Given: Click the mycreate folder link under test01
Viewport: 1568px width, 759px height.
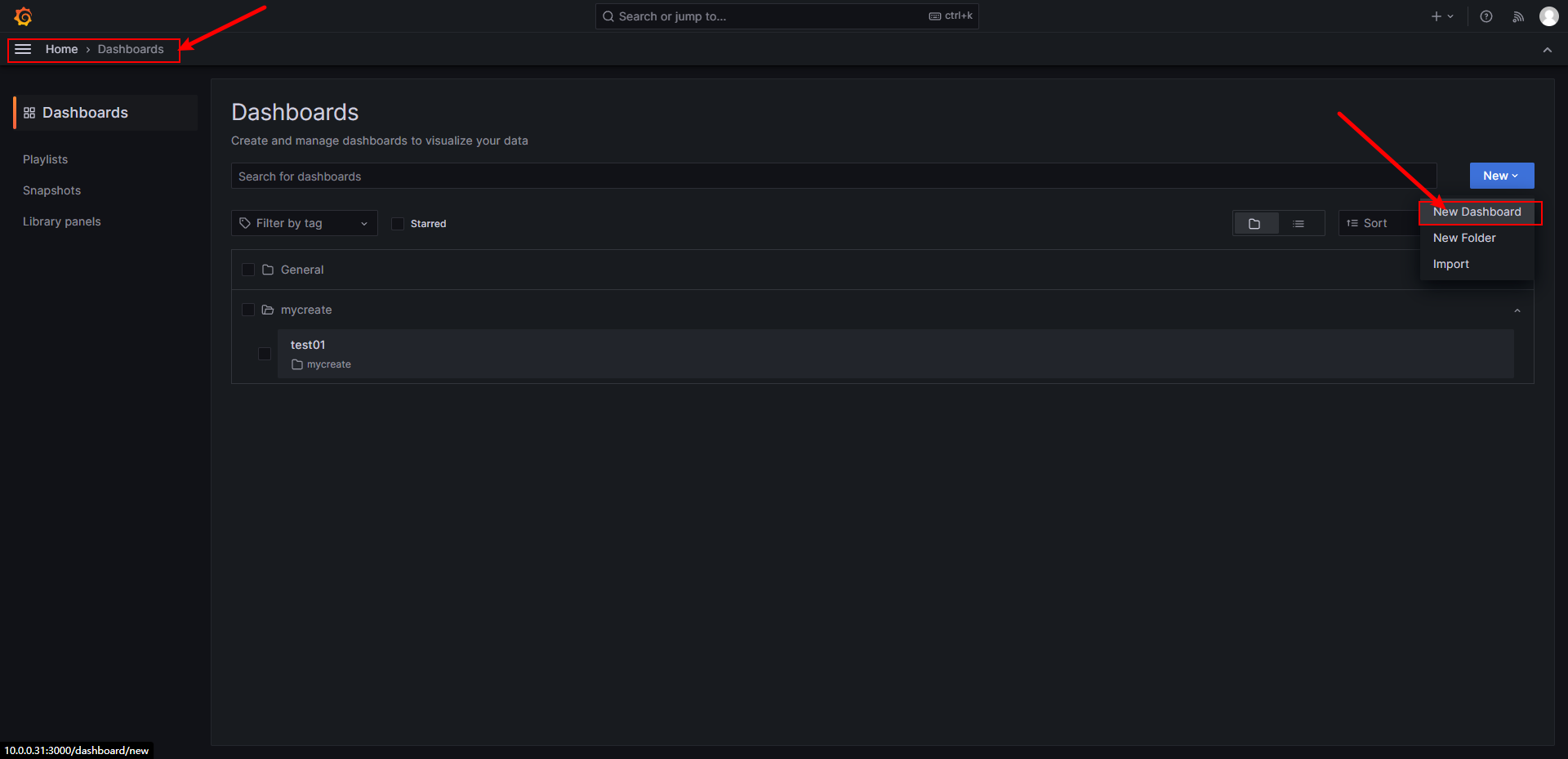Looking at the screenshot, I should (x=321, y=364).
